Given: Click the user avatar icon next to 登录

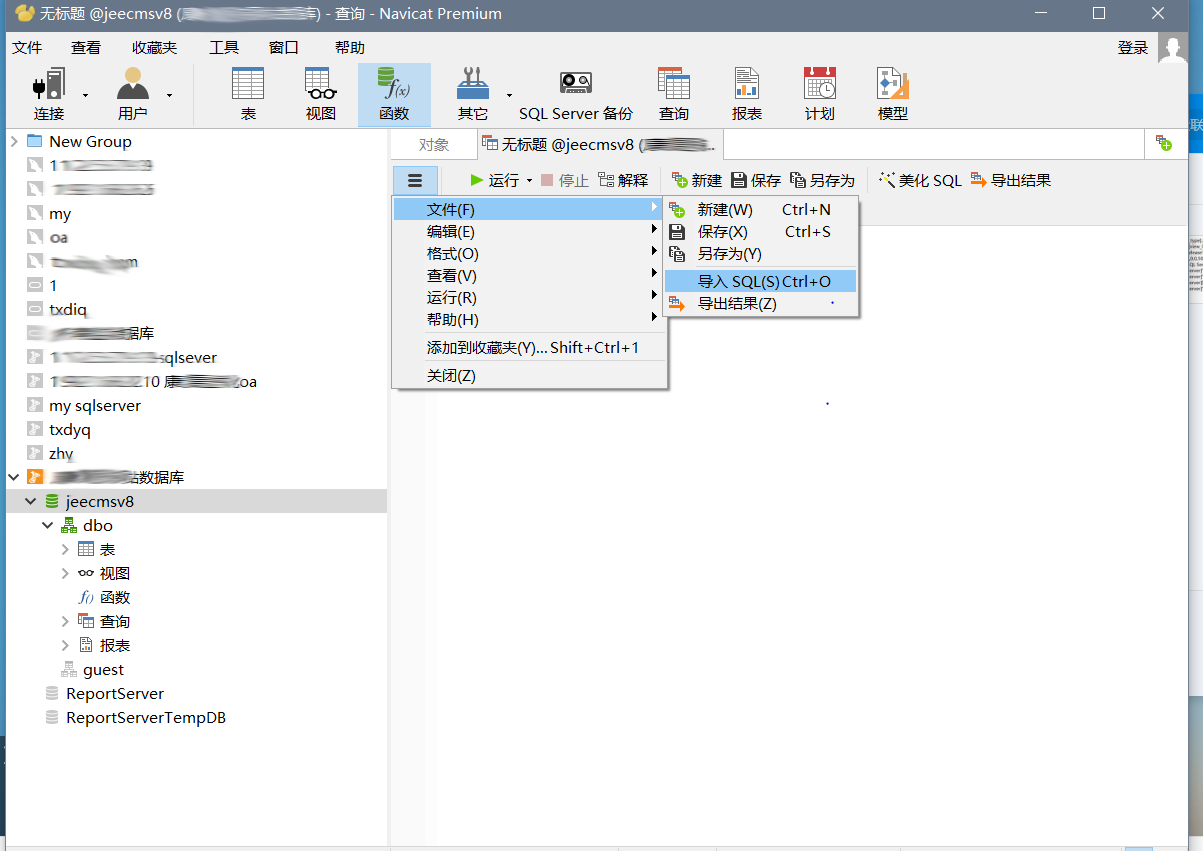Looking at the screenshot, I should coord(1172,47).
